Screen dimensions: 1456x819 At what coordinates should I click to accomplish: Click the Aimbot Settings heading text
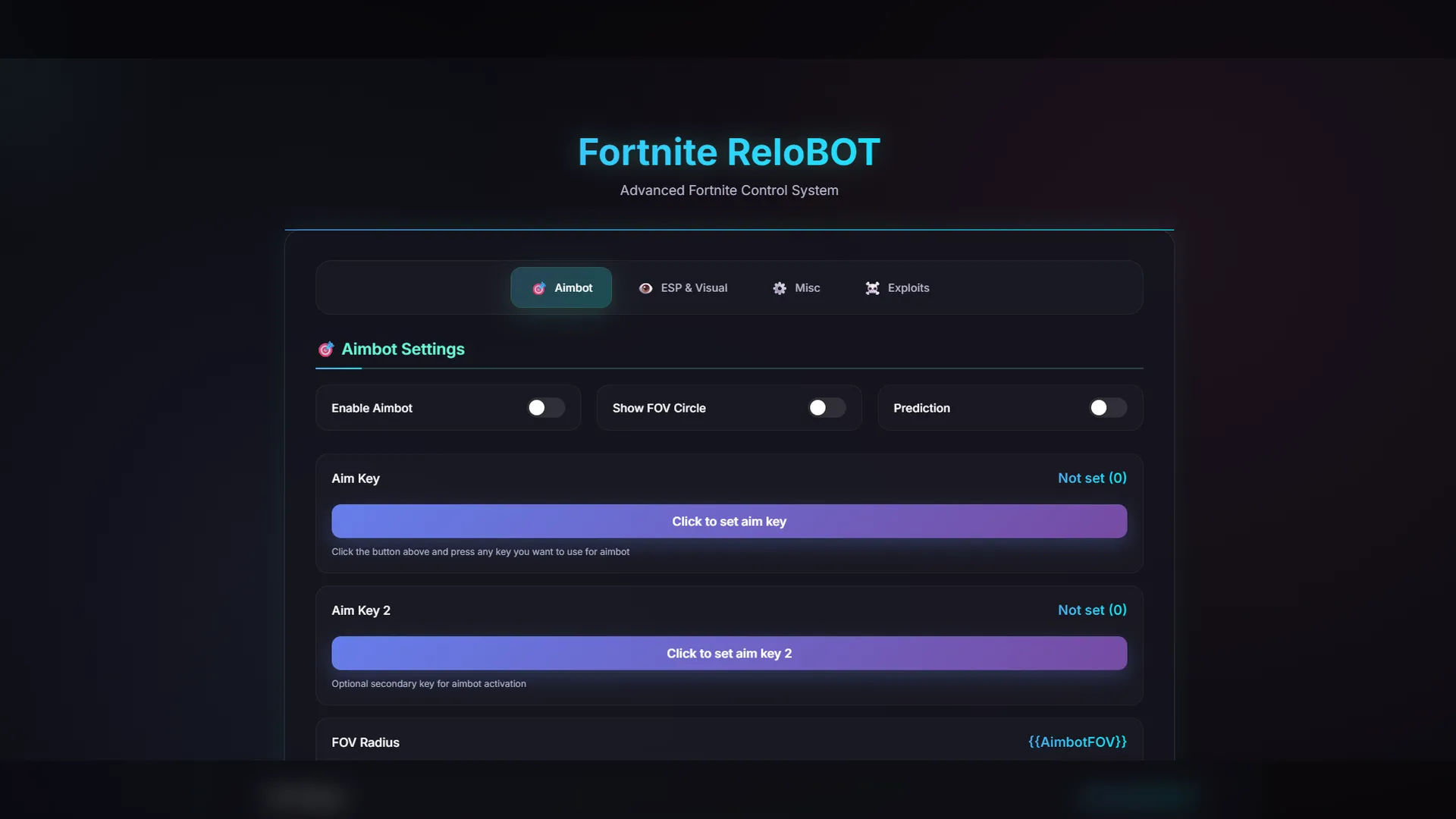click(x=403, y=350)
